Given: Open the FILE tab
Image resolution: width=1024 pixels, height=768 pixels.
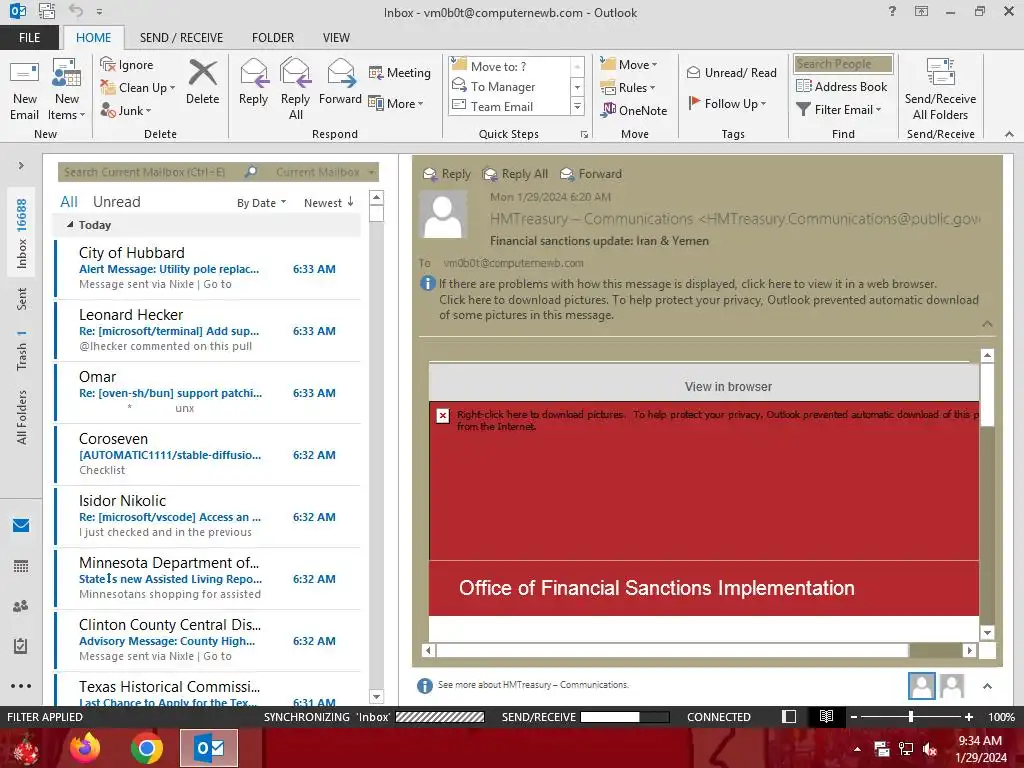Looking at the screenshot, I should pos(29,38).
